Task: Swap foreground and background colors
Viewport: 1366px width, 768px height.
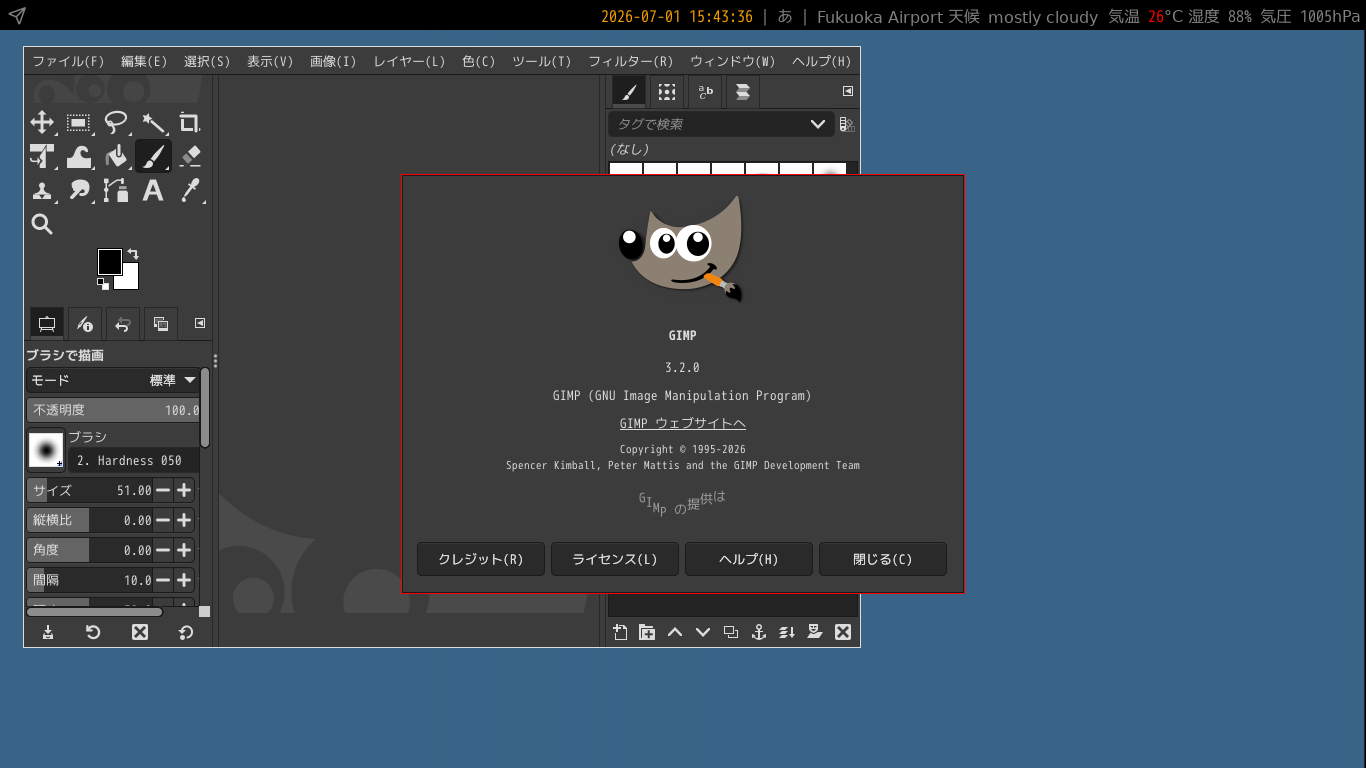Action: click(133, 254)
